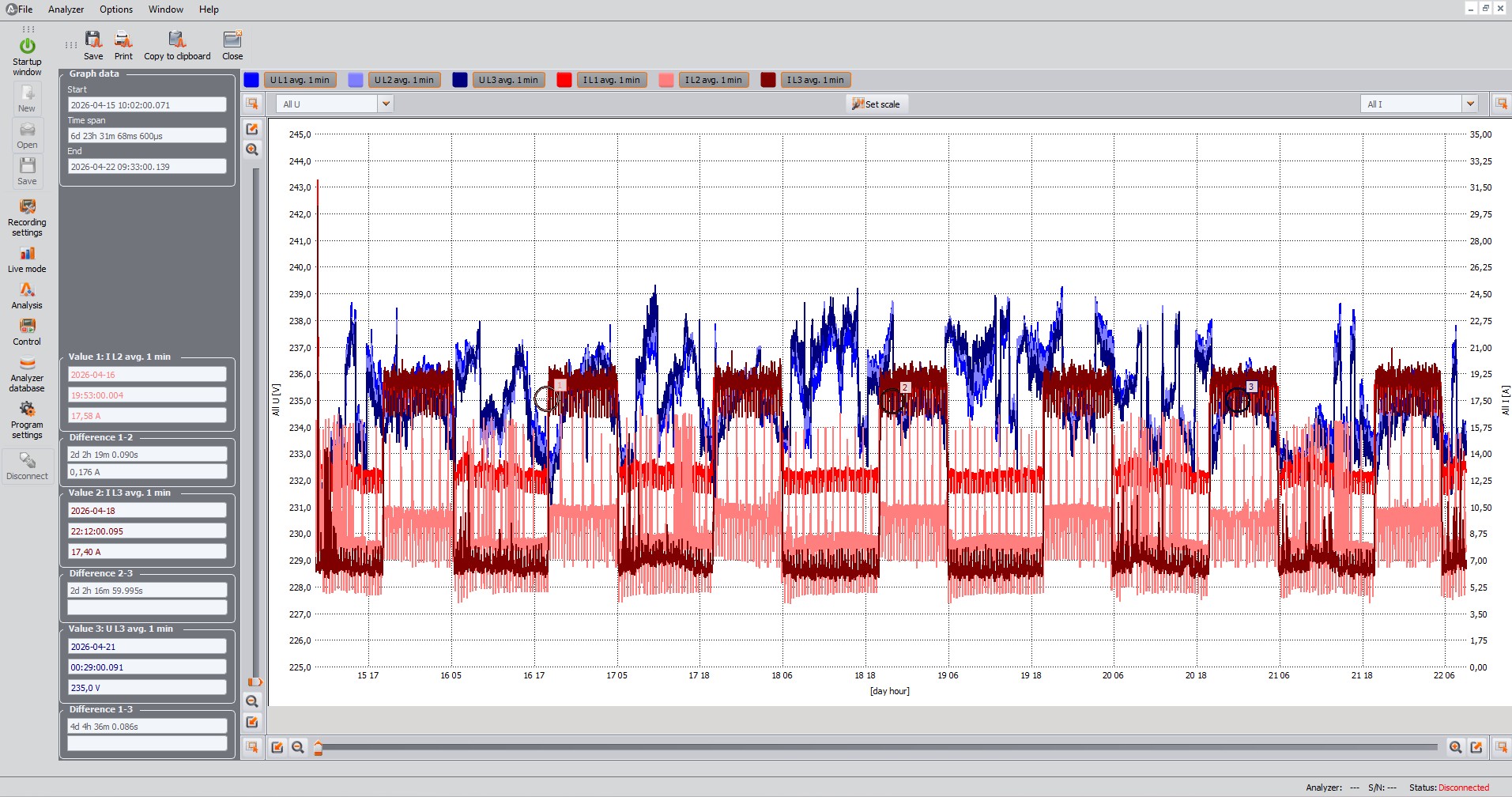Copy the graph to clipboard
Viewport: 1512px width, 797px height.
point(177,46)
